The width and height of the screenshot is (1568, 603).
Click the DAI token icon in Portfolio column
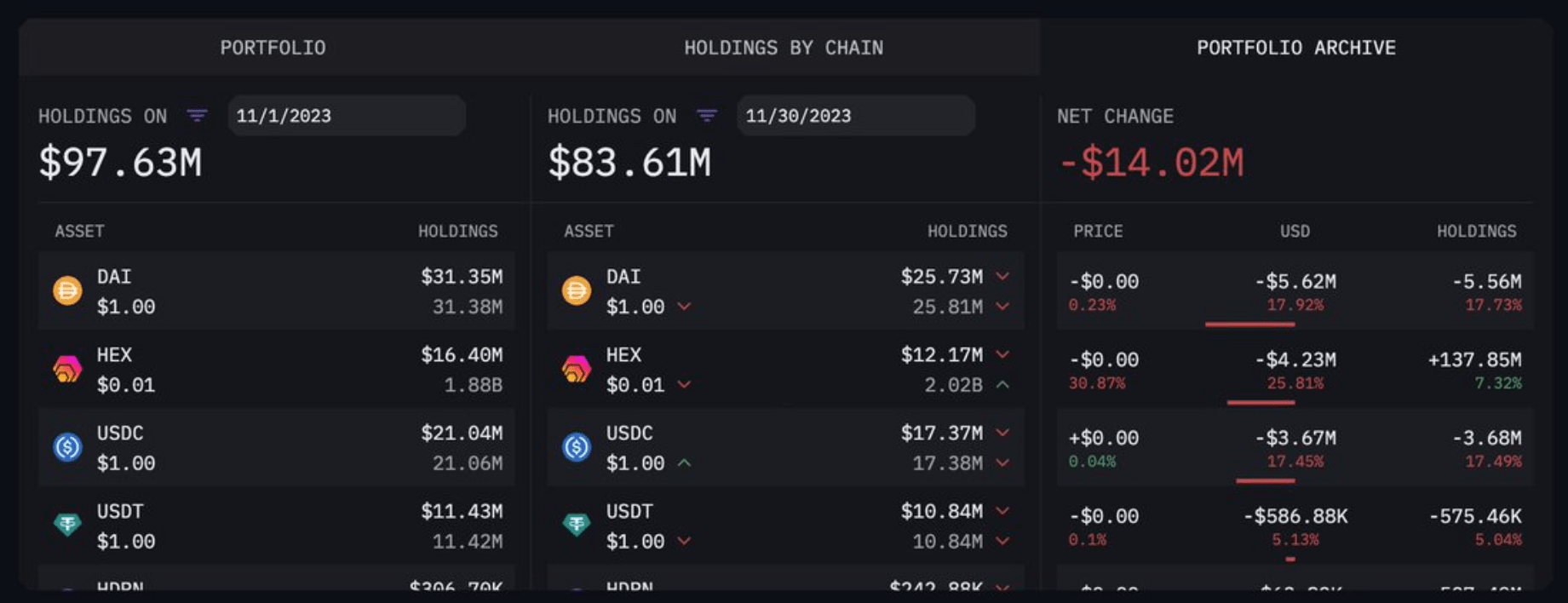click(67, 290)
